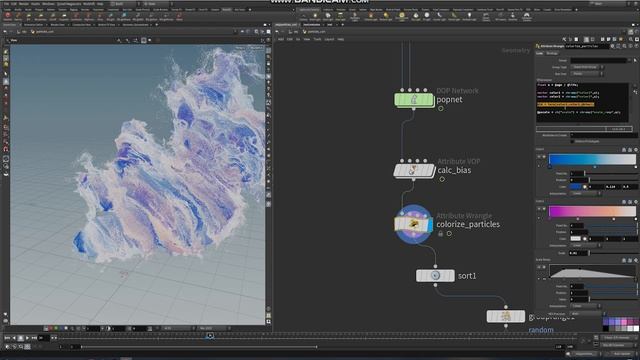Click the current frame marker on timeline
Screen dimensions: 640x360
210,336
